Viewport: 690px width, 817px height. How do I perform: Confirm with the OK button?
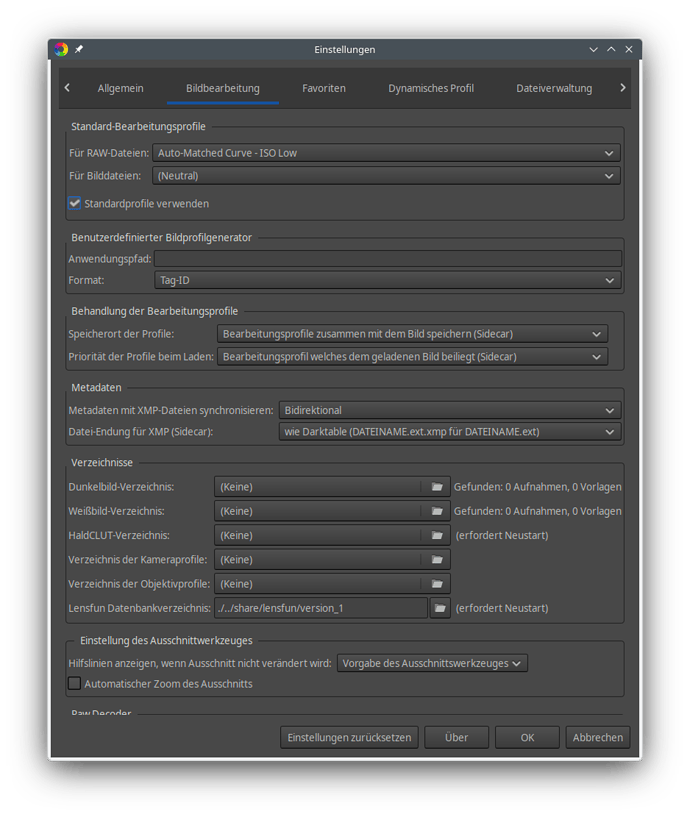(x=527, y=737)
